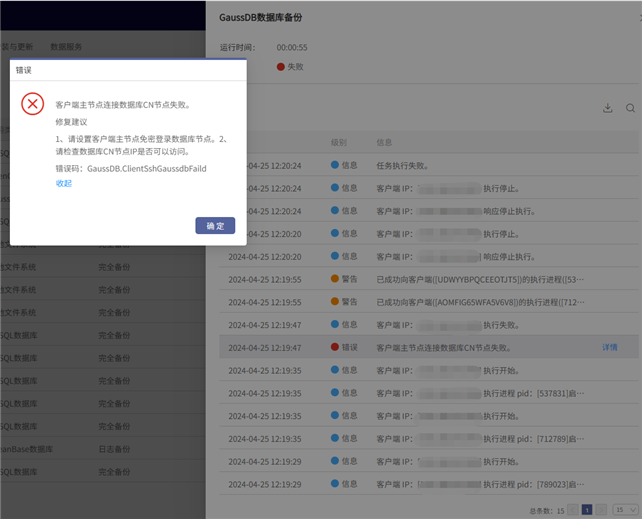Select page 1 in log pagination
Image resolution: width=643 pixels, height=521 pixels.
[x=587, y=510]
